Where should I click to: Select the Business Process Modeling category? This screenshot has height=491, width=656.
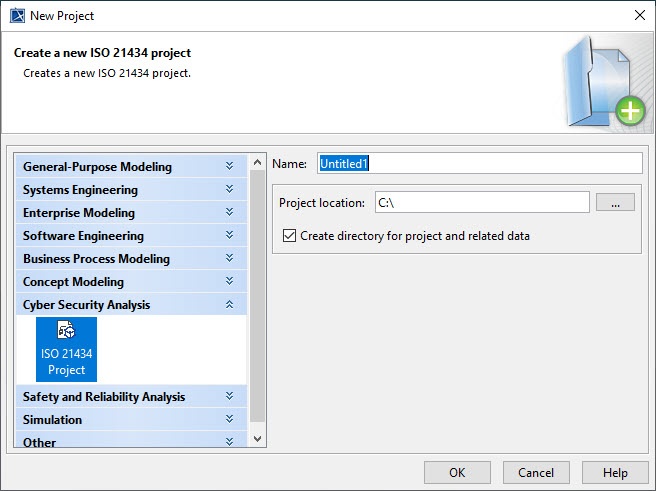96,259
